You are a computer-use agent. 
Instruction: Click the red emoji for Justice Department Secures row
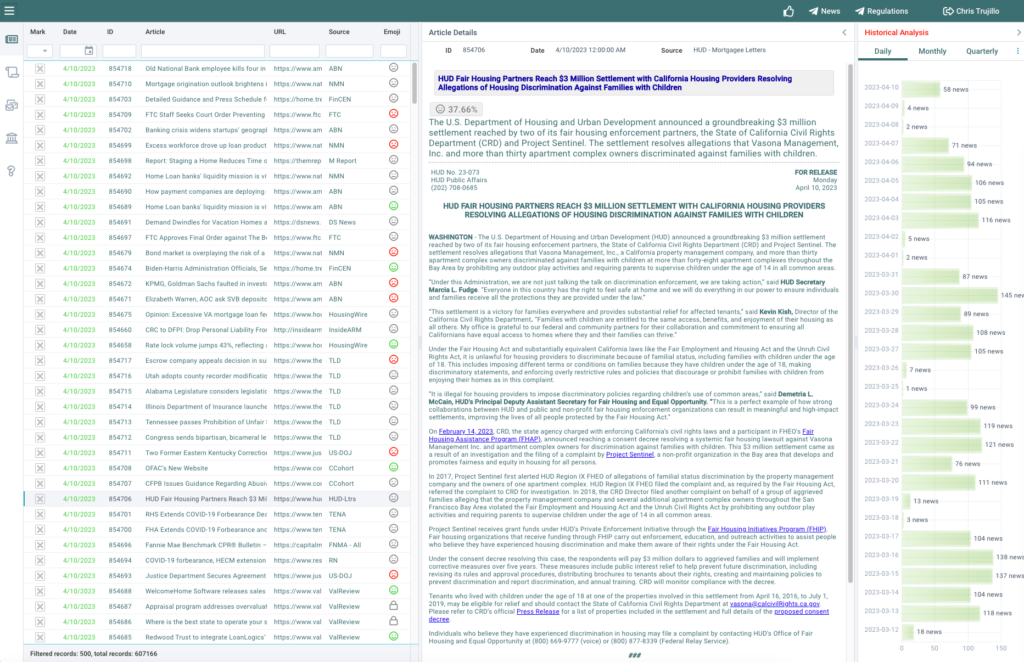[x=393, y=575]
